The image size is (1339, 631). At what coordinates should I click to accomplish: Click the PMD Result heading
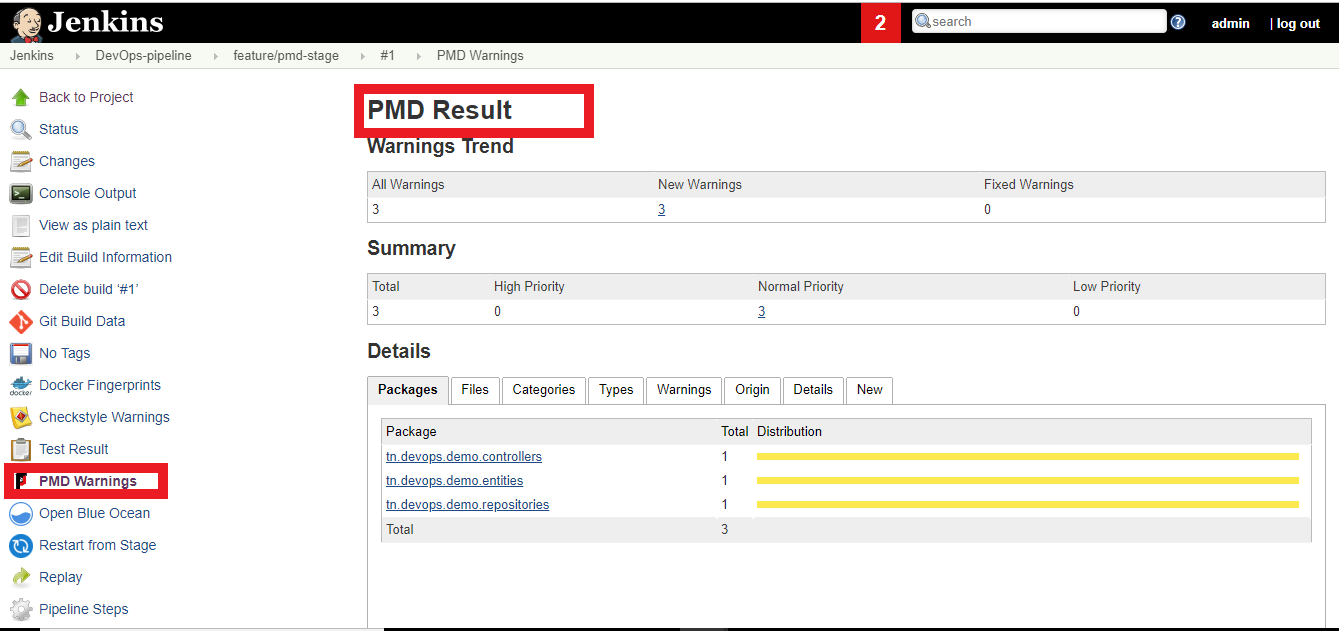click(440, 110)
